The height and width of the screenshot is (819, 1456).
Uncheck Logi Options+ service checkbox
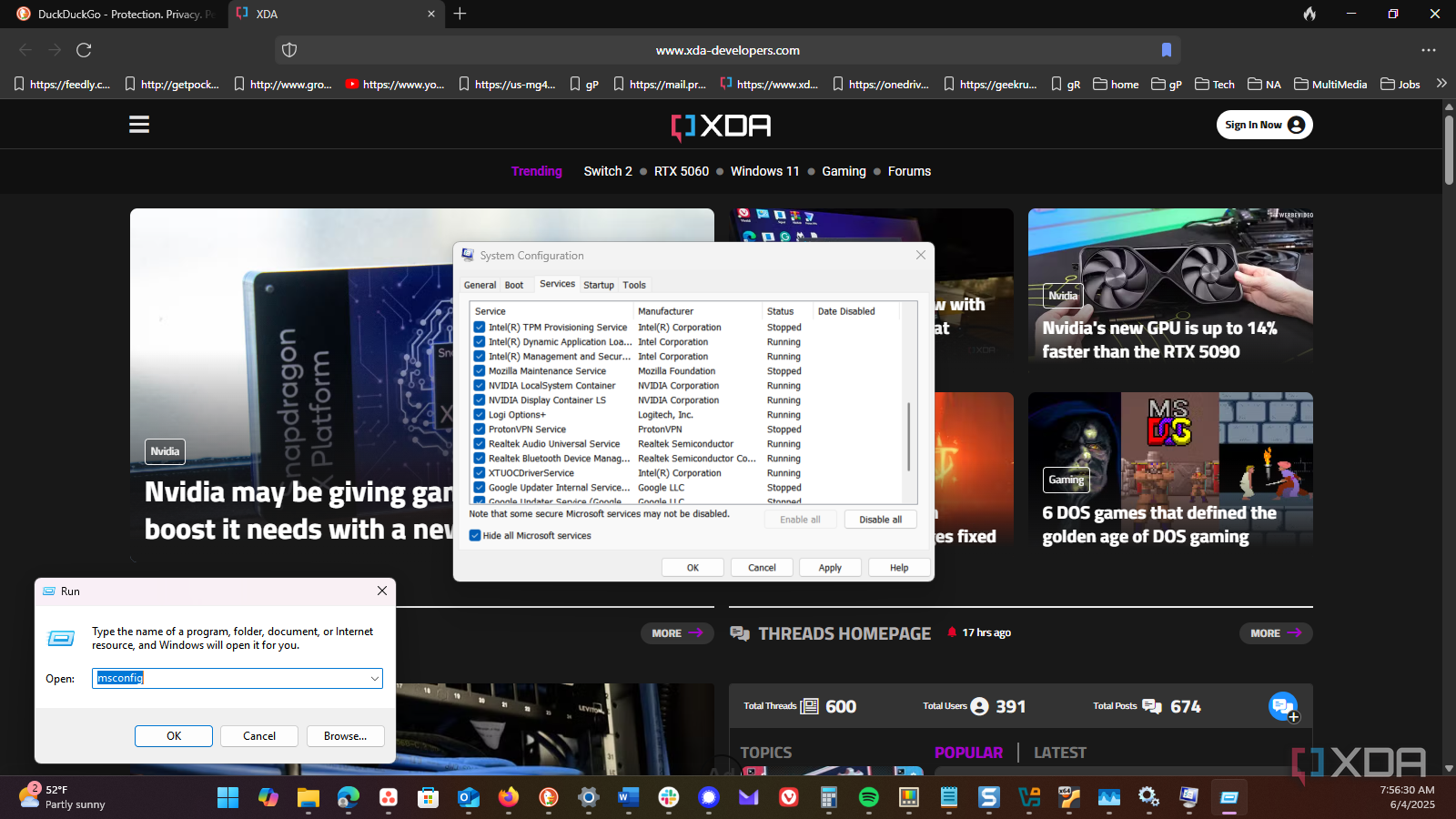479,415
